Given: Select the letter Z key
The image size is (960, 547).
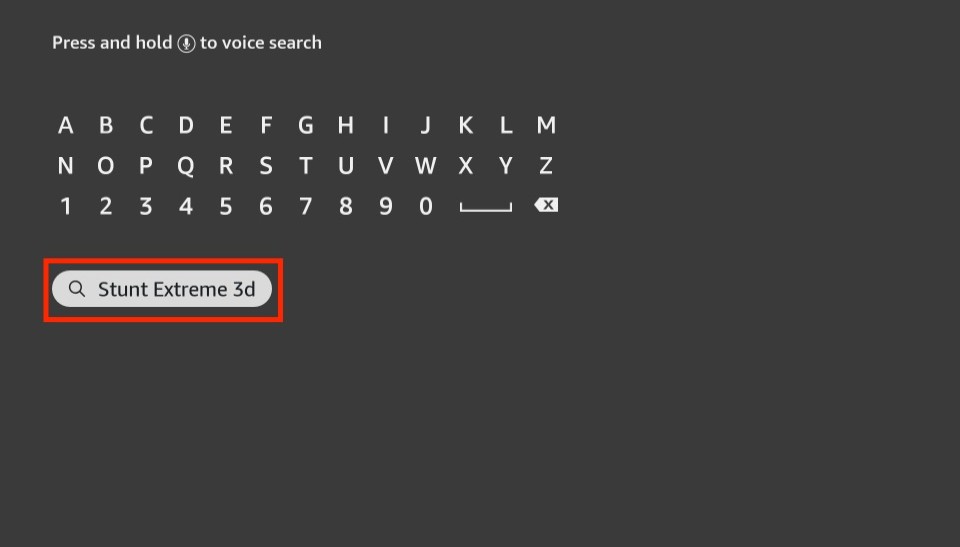Looking at the screenshot, I should [x=546, y=166].
